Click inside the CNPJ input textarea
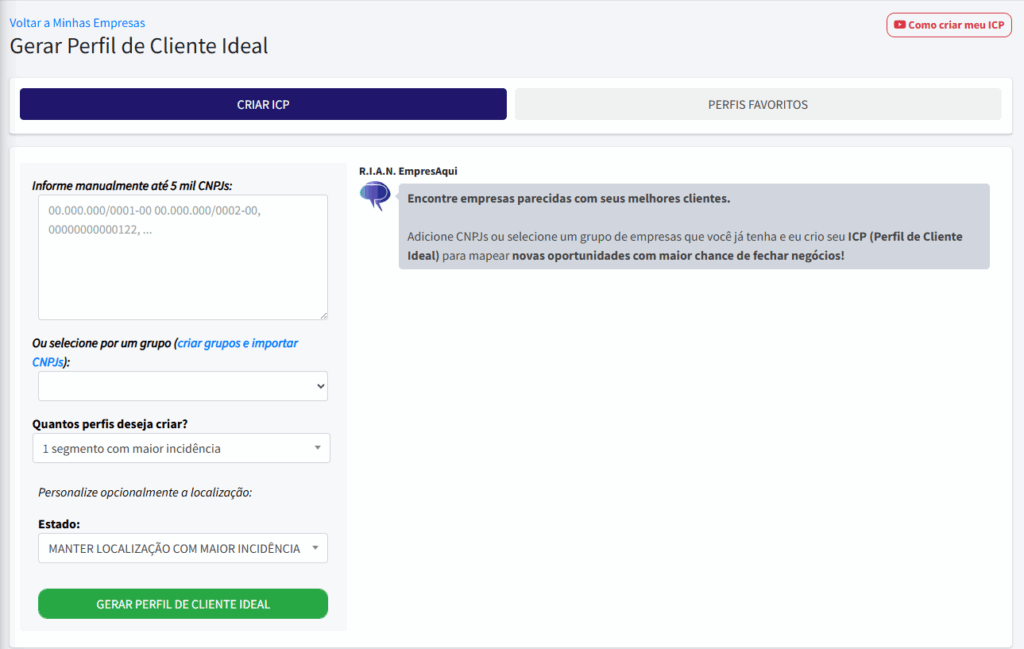Viewport: 1024px width, 649px height. pos(183,255)
